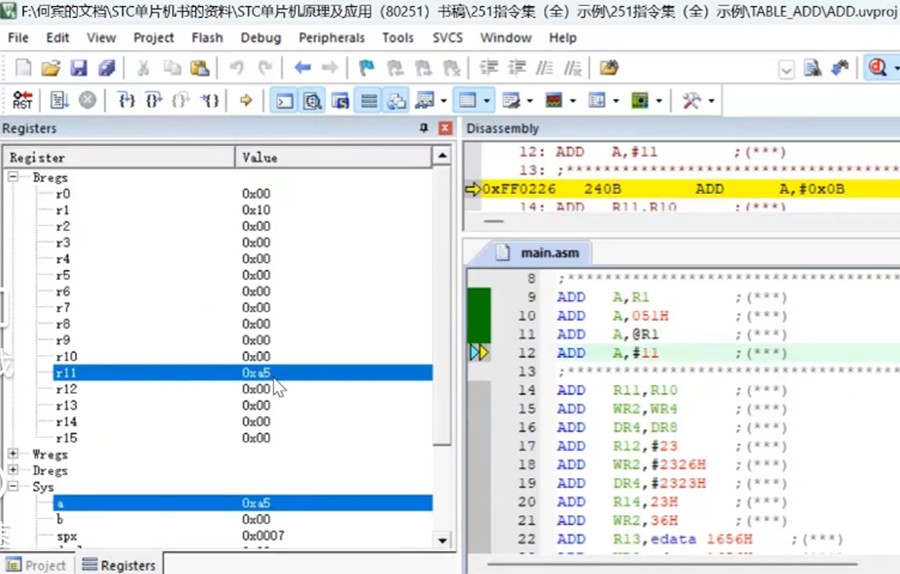Expand Watch Windows dropdown arrow

(444, 101)
